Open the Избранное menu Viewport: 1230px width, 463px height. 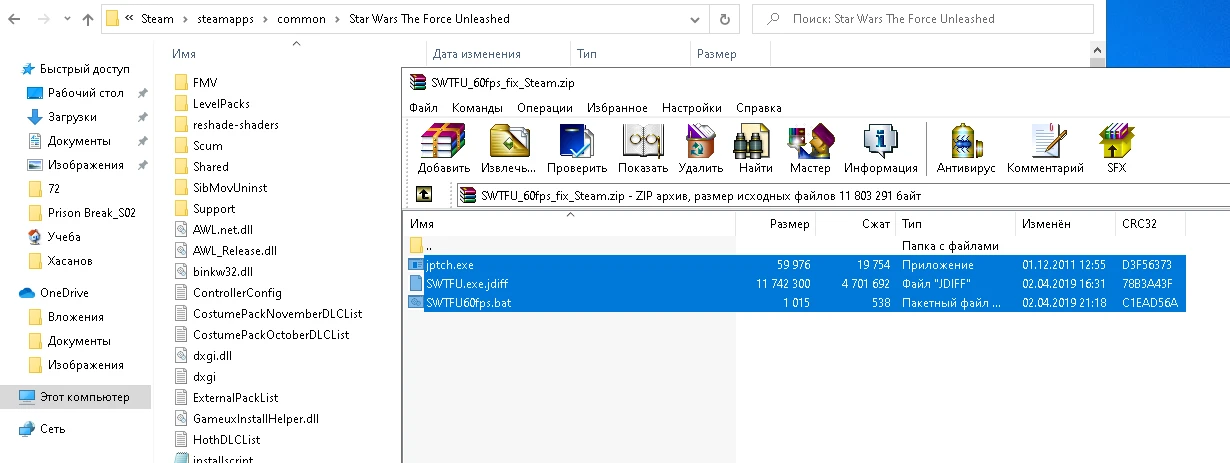(x=617, y=108)
